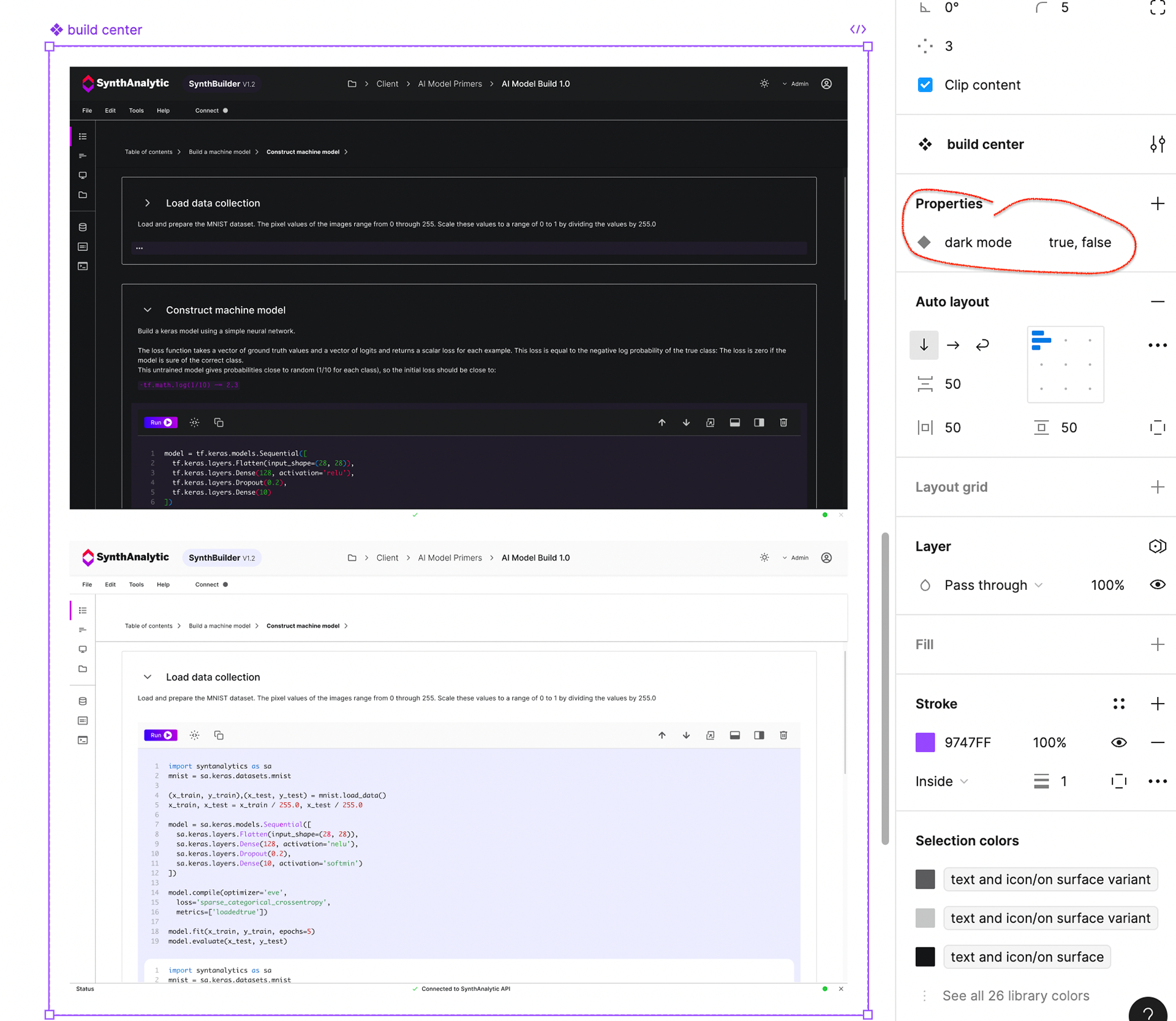Open auto layout advanced settings ellipsis

point(1157,345)
